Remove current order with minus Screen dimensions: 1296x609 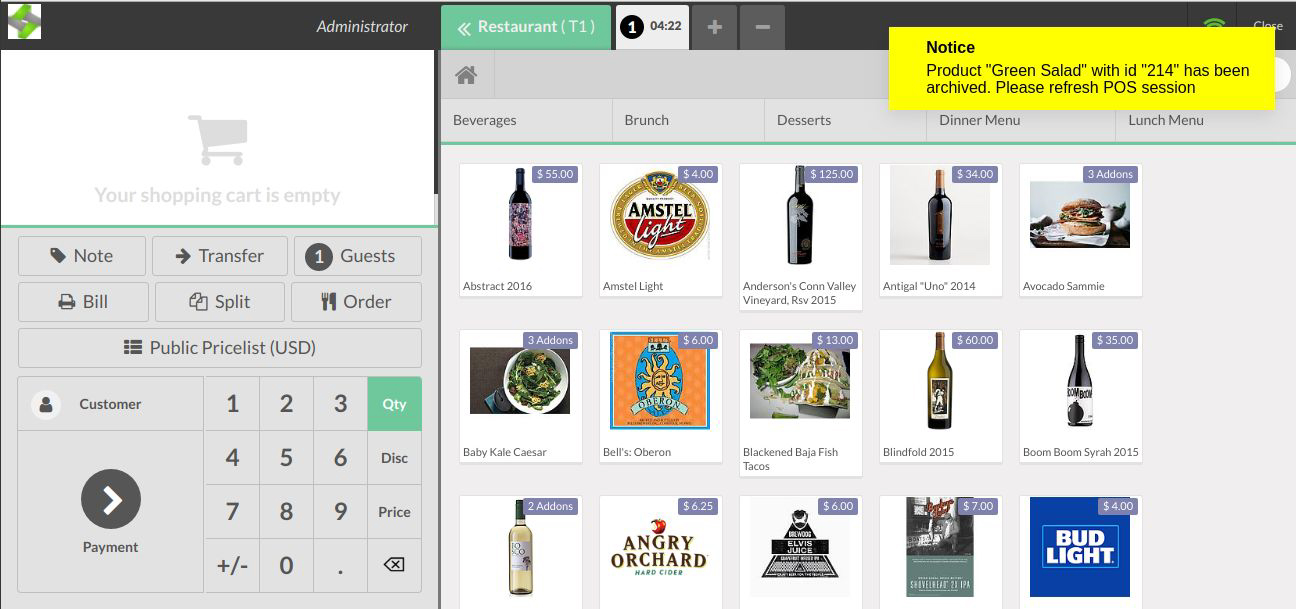tap(762, 27)
